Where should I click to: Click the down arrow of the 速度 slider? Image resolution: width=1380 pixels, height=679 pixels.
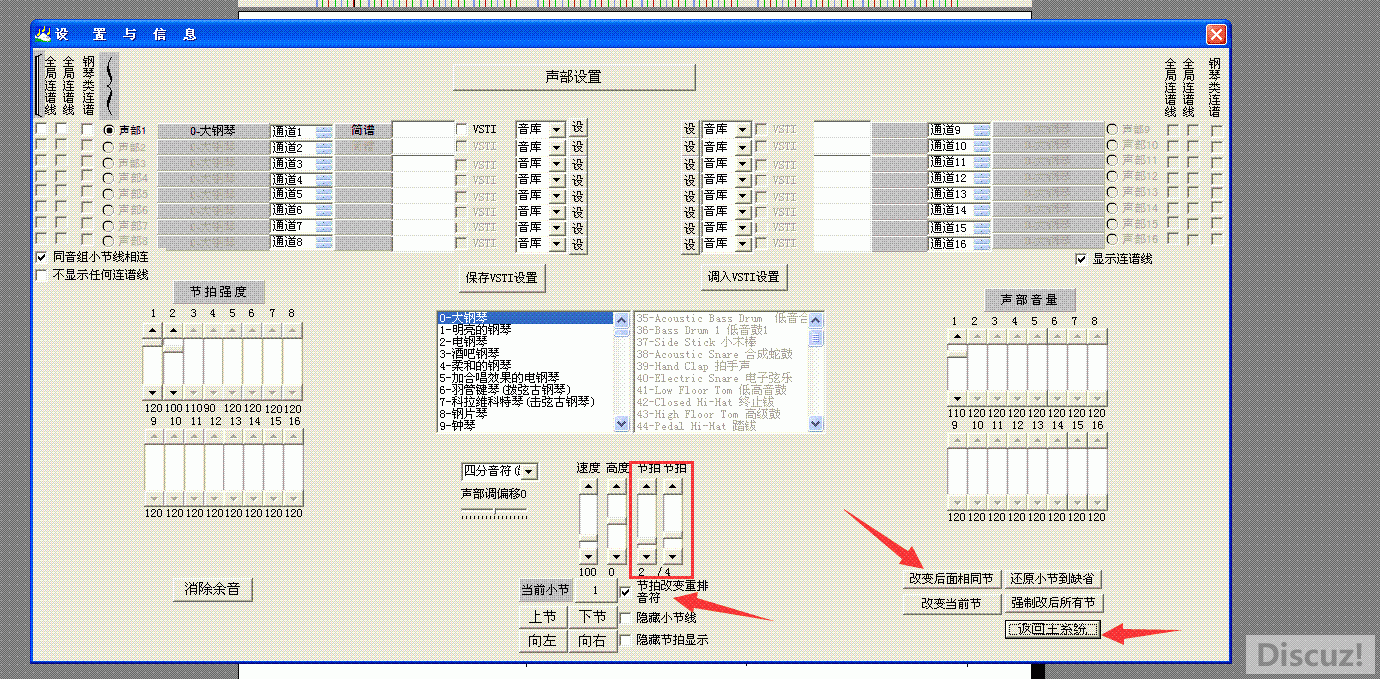[x=588, y=556]
